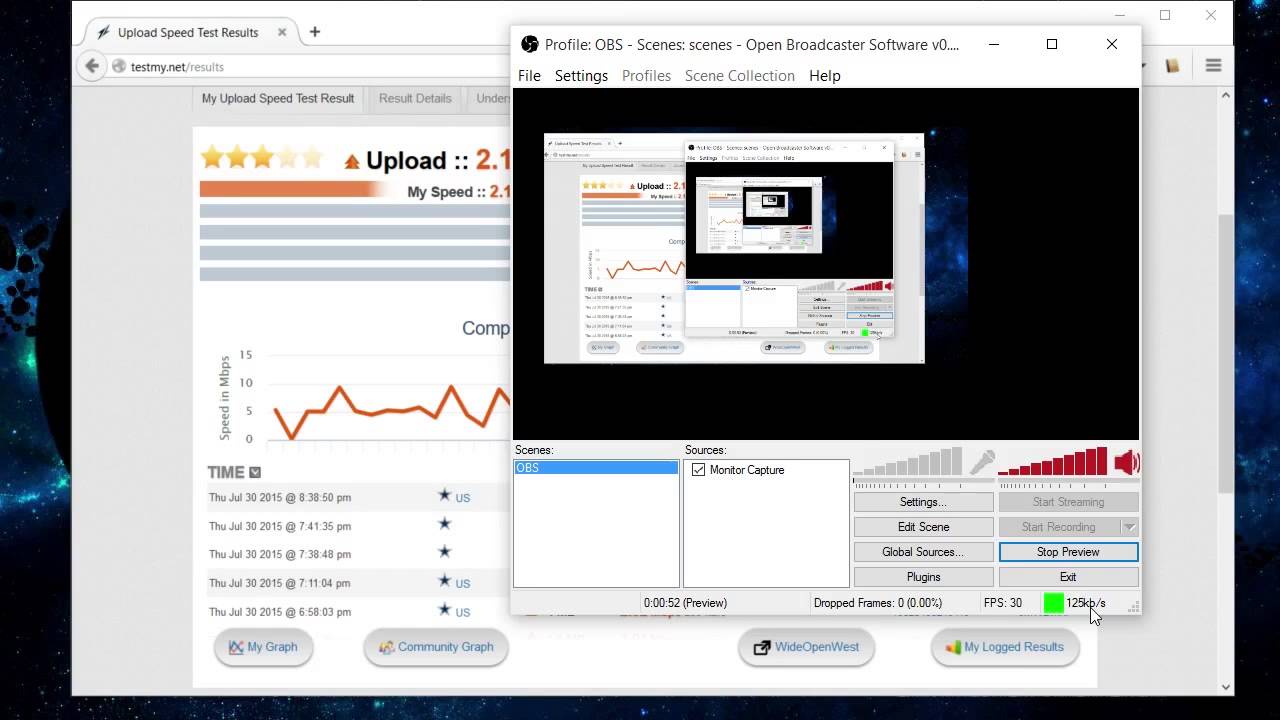
Task: Click the Edit Scene button
Action: [x=923, y=527]
